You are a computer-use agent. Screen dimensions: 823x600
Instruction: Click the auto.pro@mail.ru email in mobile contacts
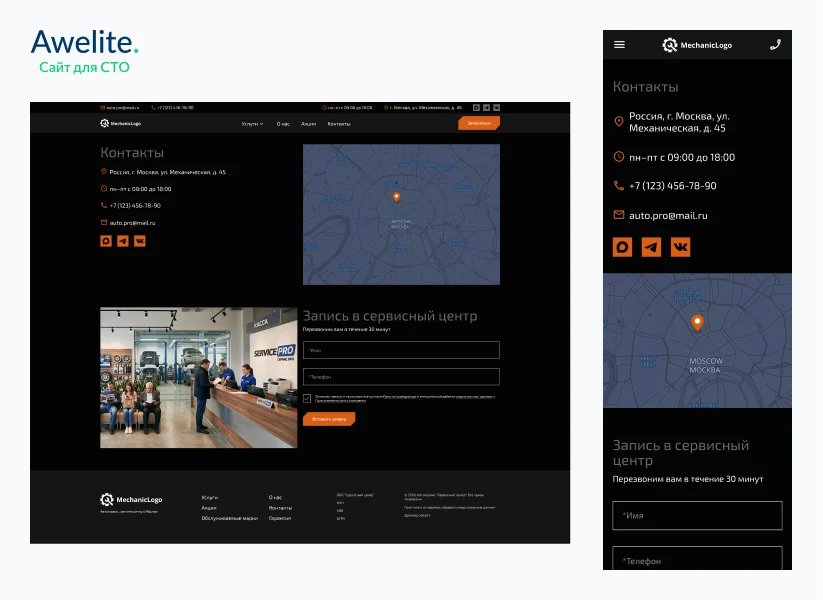pyautogui.click(x=668, y=215)
